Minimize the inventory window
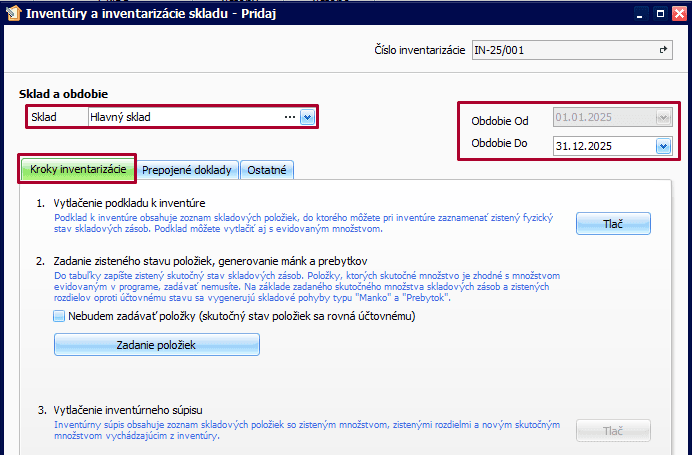The height and width of the screenshot is (455, 692). point(641,15)
